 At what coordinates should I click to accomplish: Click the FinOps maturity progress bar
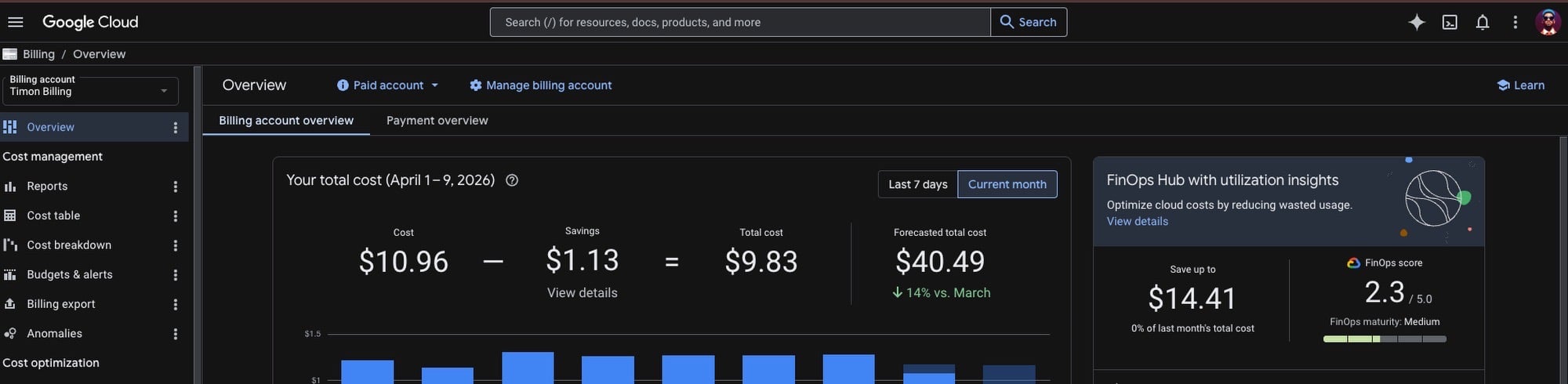1384,339
